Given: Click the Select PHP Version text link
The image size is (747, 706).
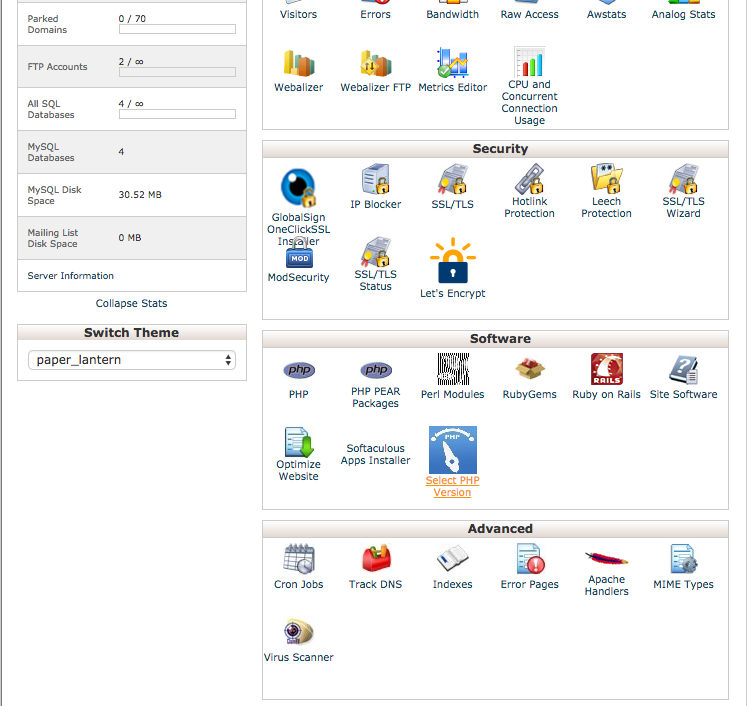Looking at the screenshot, I should [x=453, y=486].
